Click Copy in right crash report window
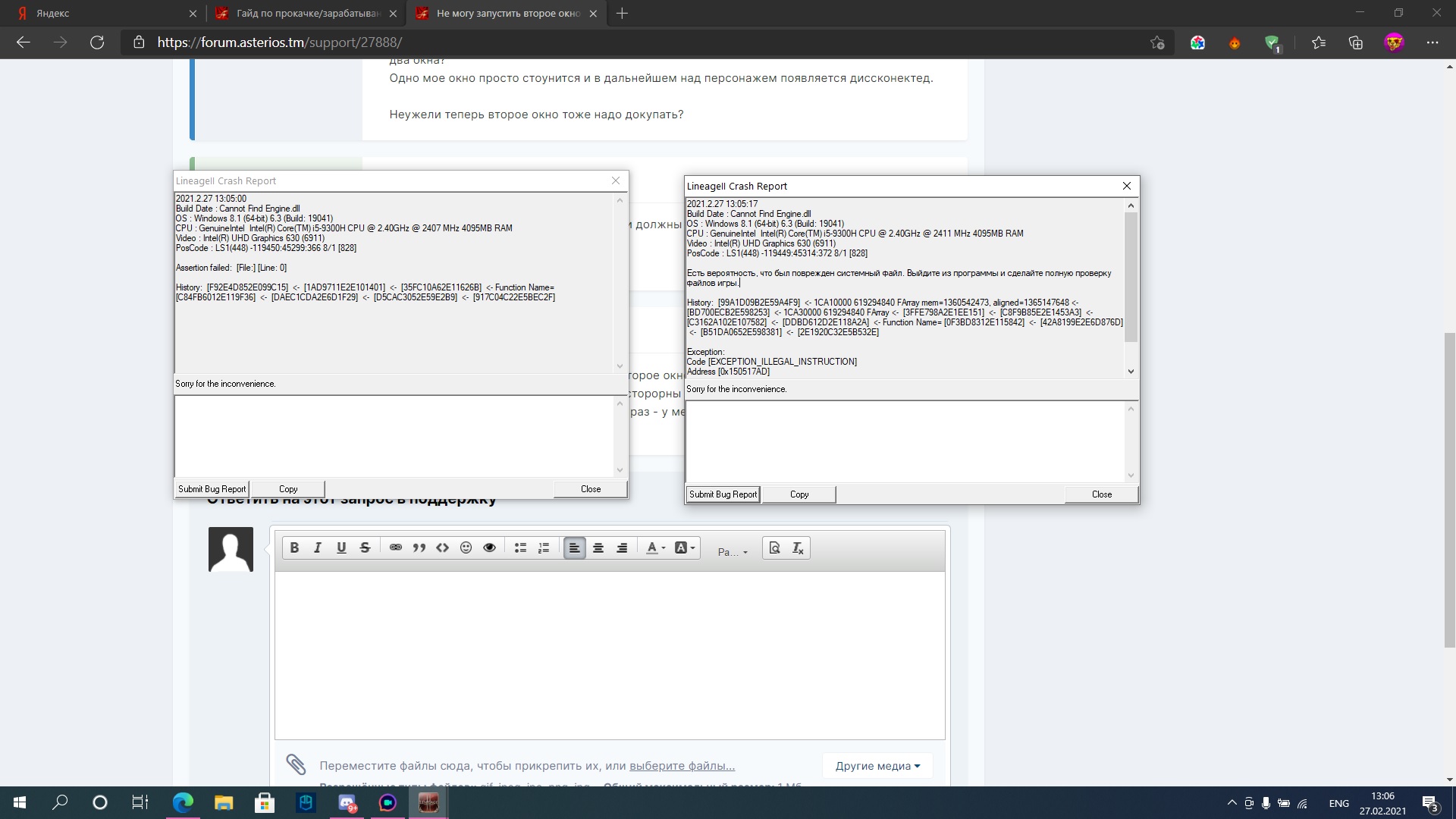This screenshot has height=819, width=1456. point(799,494)
